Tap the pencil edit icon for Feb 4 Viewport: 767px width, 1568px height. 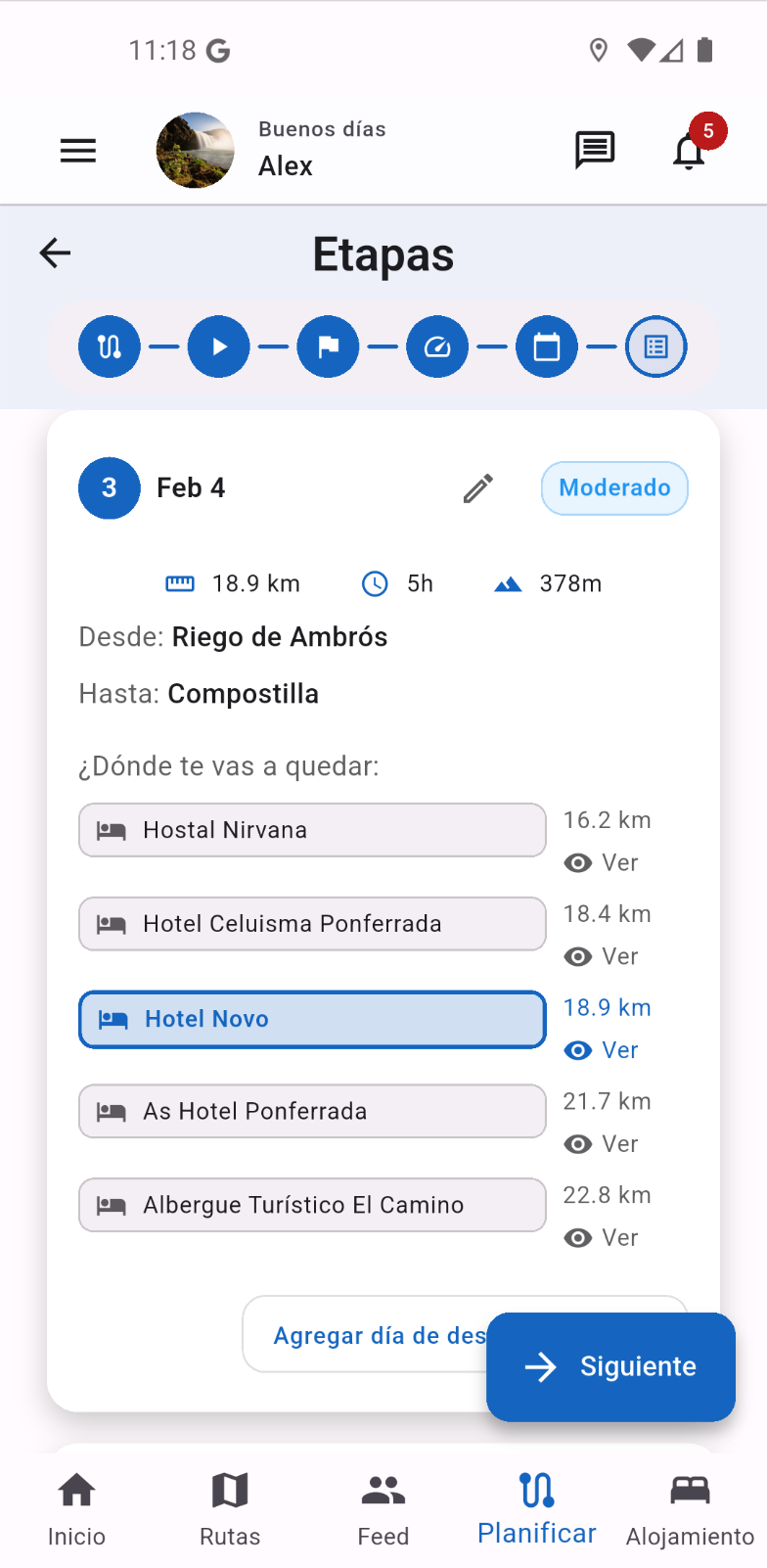click(478, 487)
